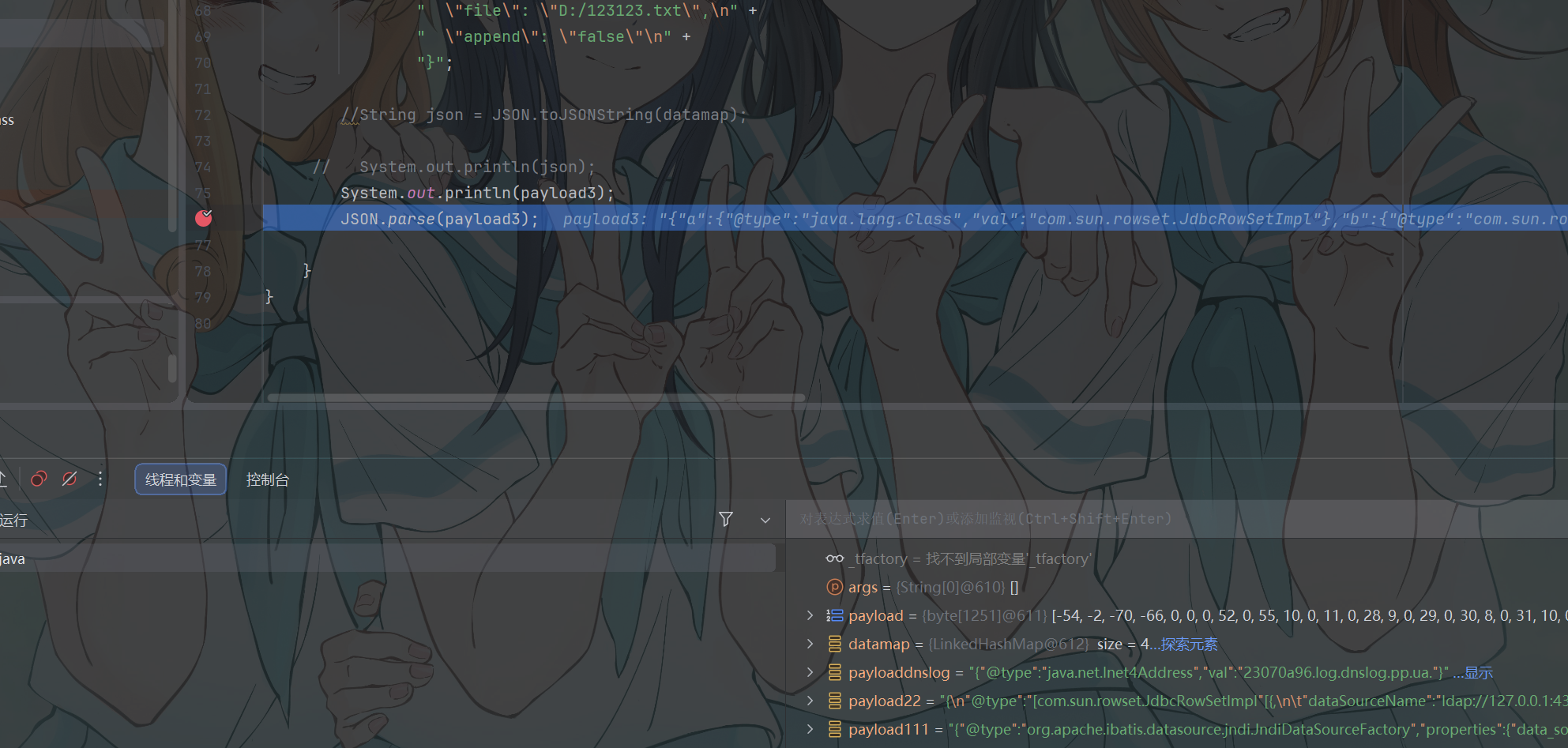The width and height of the screenshot is (1568, 748).
Task: Toggle the Mute Breakpoints icon
Action: [x=70, y=479]
